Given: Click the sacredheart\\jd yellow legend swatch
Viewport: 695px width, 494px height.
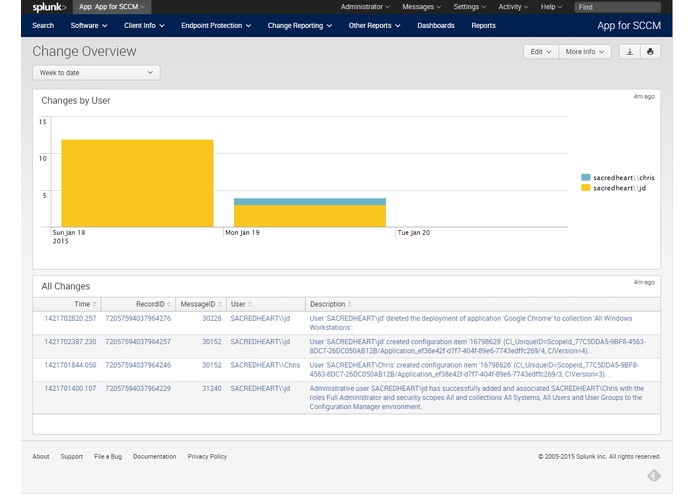Looking at the screenshot, I should click(x=586, y=188).
